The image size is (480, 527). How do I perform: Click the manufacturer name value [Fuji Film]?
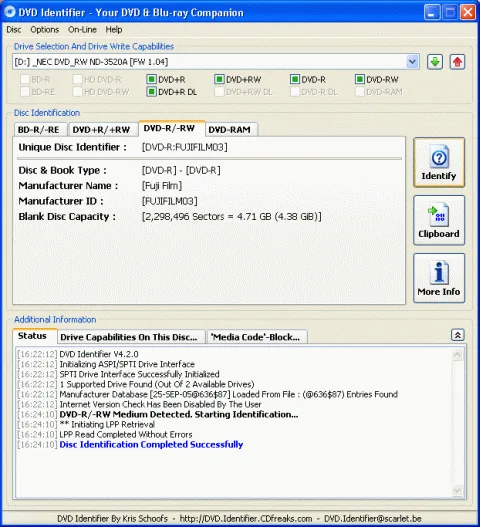tap(162, 186)
